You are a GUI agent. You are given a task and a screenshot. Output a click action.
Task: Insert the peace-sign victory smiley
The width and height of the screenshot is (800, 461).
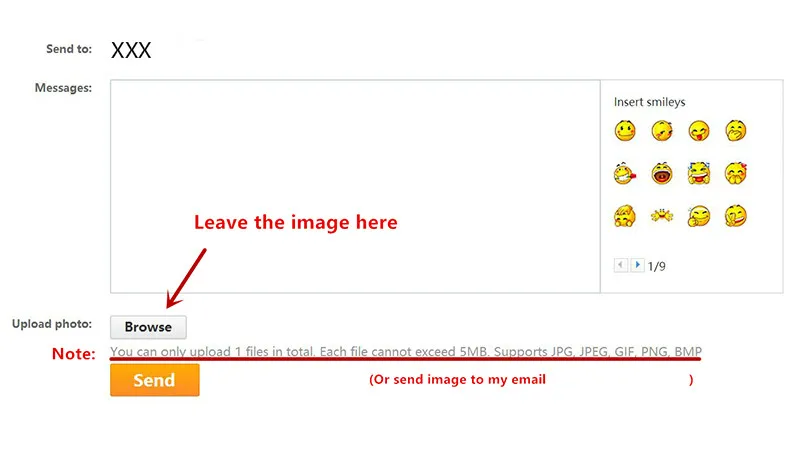pos(735,216)
